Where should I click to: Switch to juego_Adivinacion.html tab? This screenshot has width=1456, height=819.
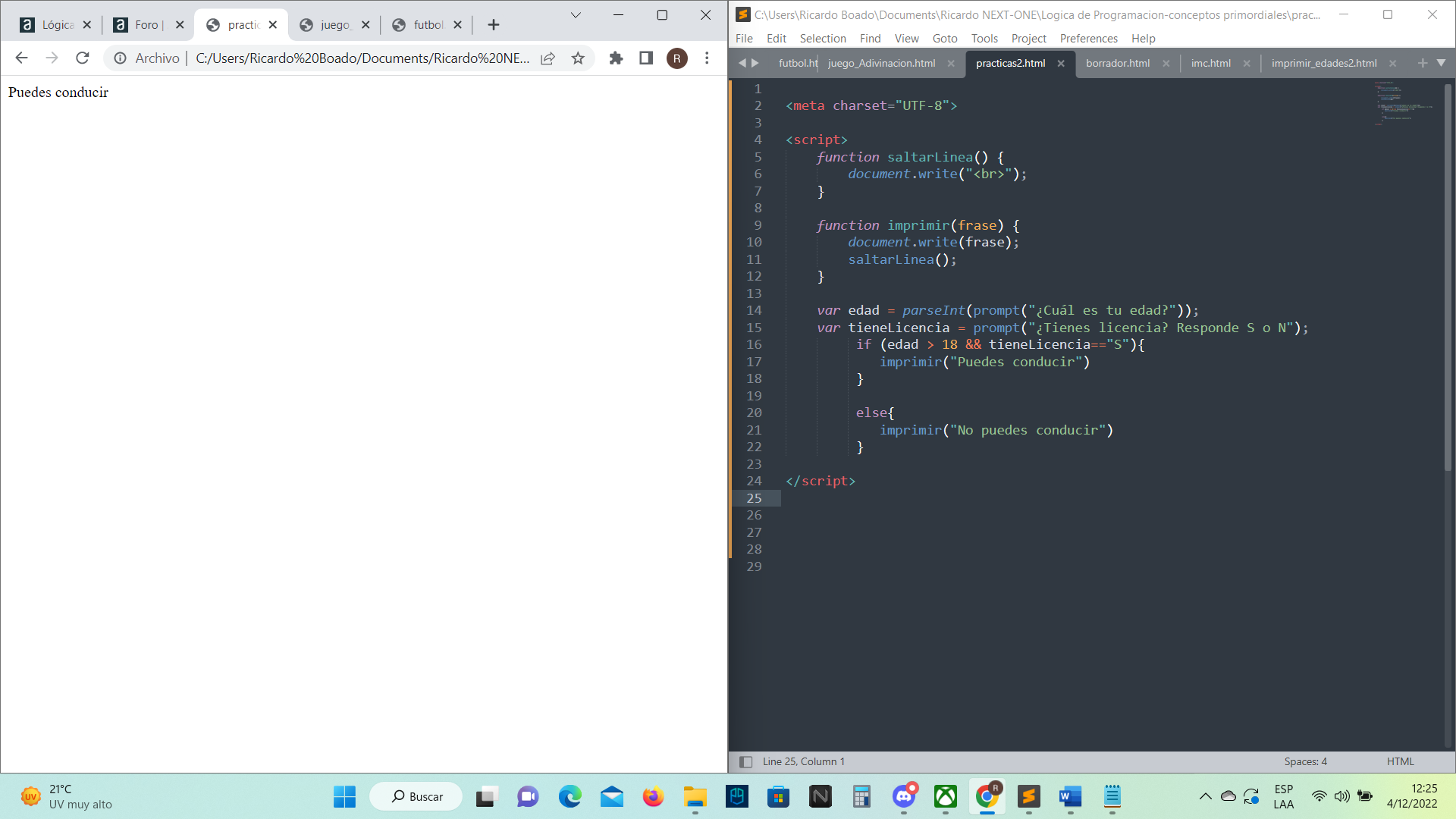pyautogui.click(x=881, y=64)
